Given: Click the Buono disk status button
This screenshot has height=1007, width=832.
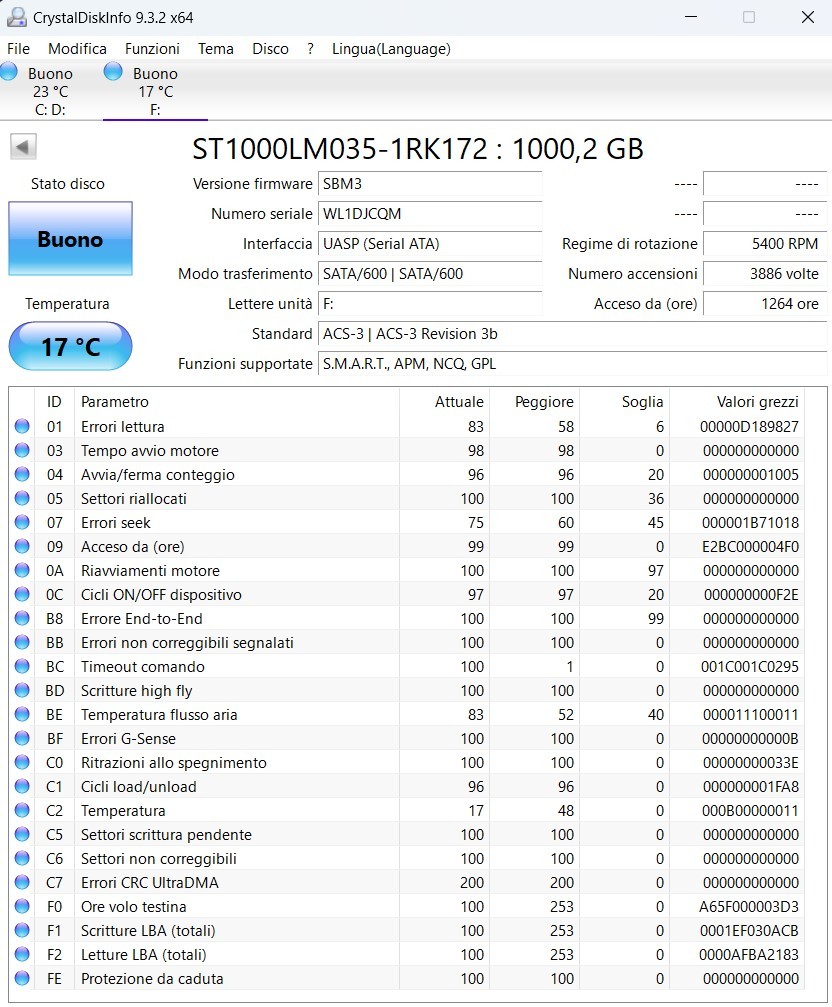Looking at the screenshot, I should pos(71,239).
